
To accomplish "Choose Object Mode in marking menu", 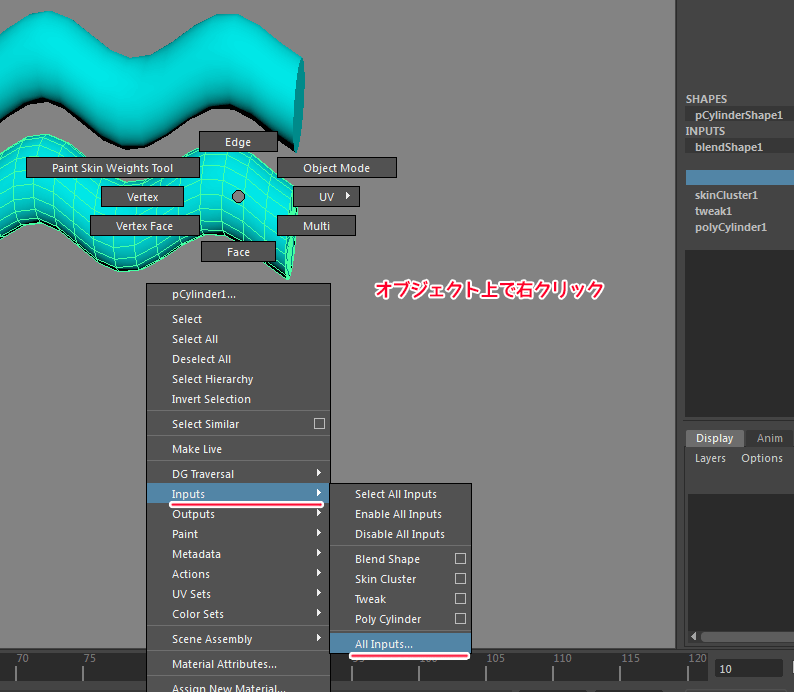I will (336, 168).
